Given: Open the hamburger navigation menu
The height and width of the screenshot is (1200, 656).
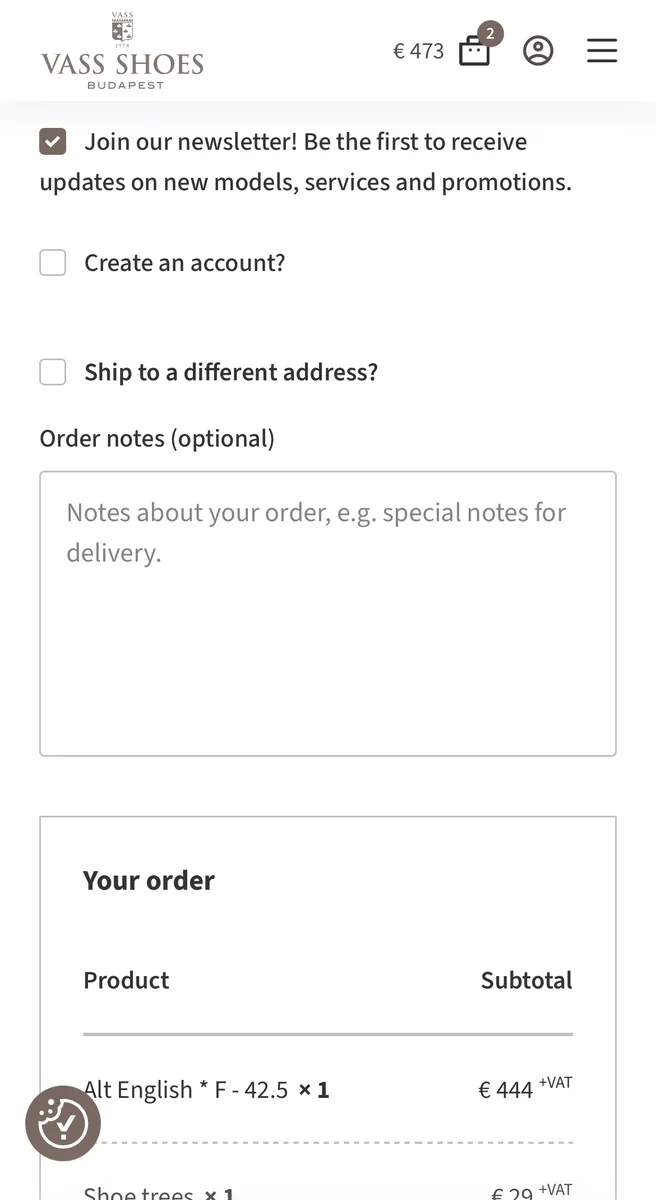Looking at the screenshot, I should click(602, 51).
